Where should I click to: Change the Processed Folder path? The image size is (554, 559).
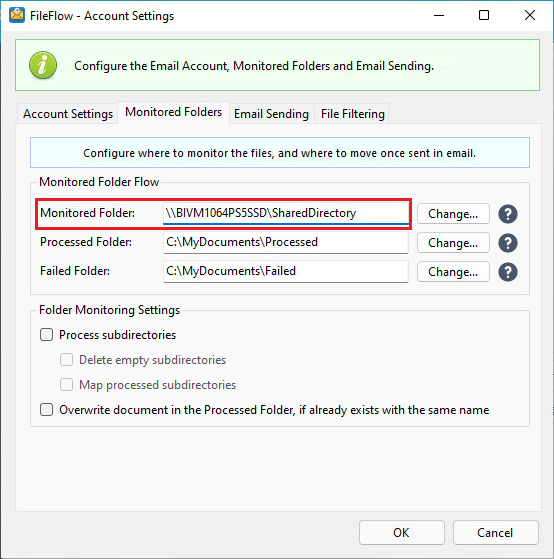click(x=453, y=243)
